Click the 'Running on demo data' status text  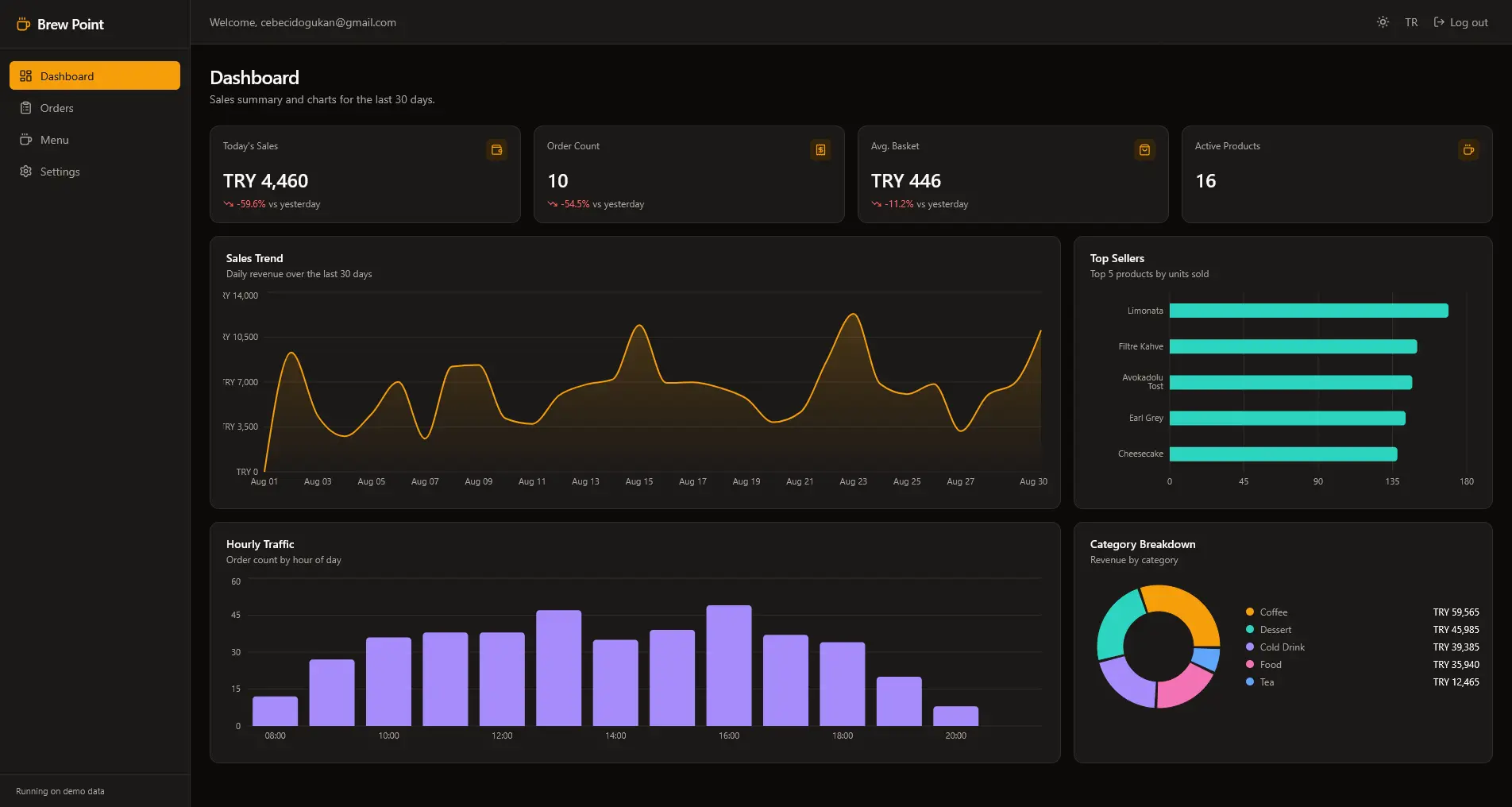click(x=60, y=791)
